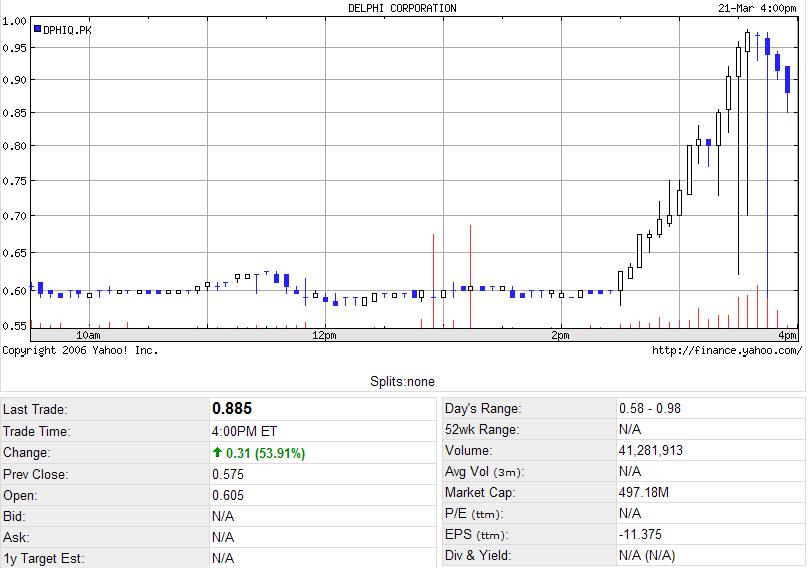Click the DELPHI CORPORATION chart title
The width and height of the screenshot is (809, 568).
(x=402, y=8)
